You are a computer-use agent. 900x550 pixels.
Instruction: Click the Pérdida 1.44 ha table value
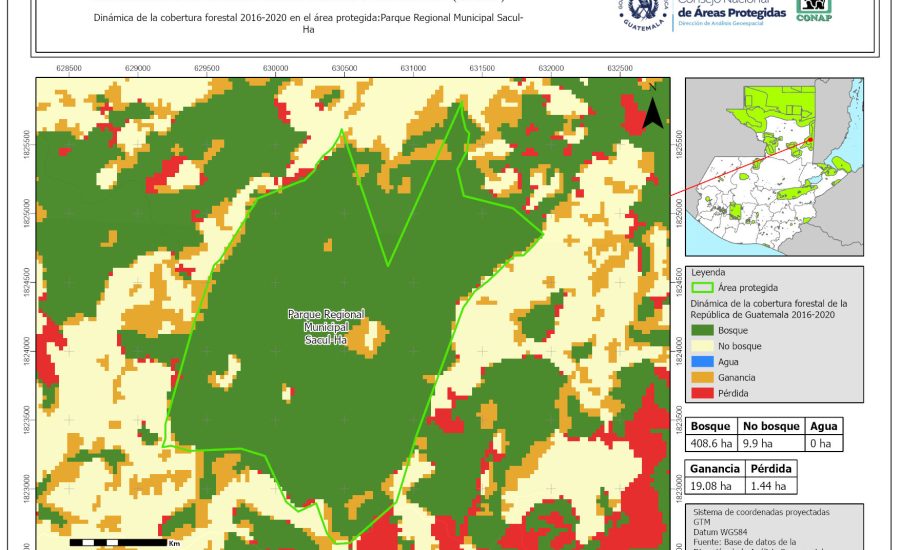point(770,486)
